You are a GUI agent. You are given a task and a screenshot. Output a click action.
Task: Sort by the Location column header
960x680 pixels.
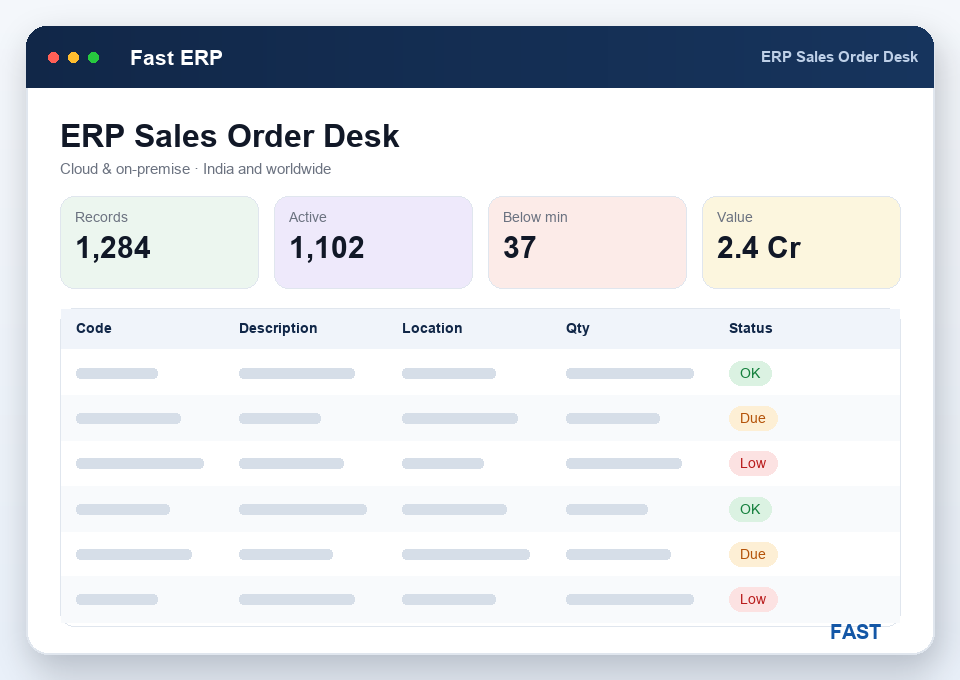(x=432, y=328)
